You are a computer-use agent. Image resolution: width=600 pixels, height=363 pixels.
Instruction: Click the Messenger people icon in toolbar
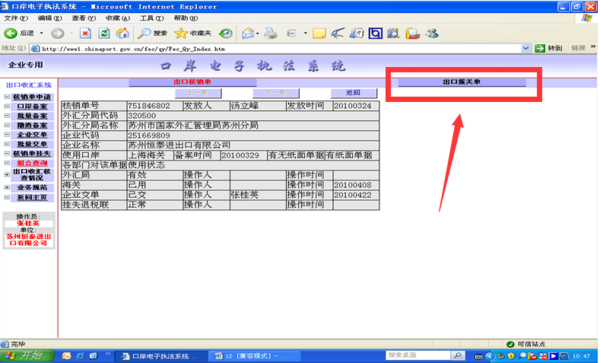[432, 34]
